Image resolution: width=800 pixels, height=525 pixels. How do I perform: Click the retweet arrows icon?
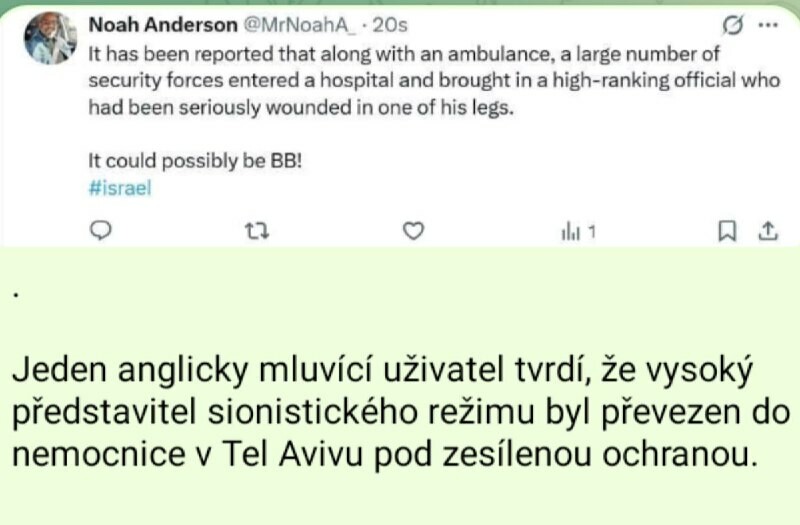pyautogui.click(x=257, y=232)
